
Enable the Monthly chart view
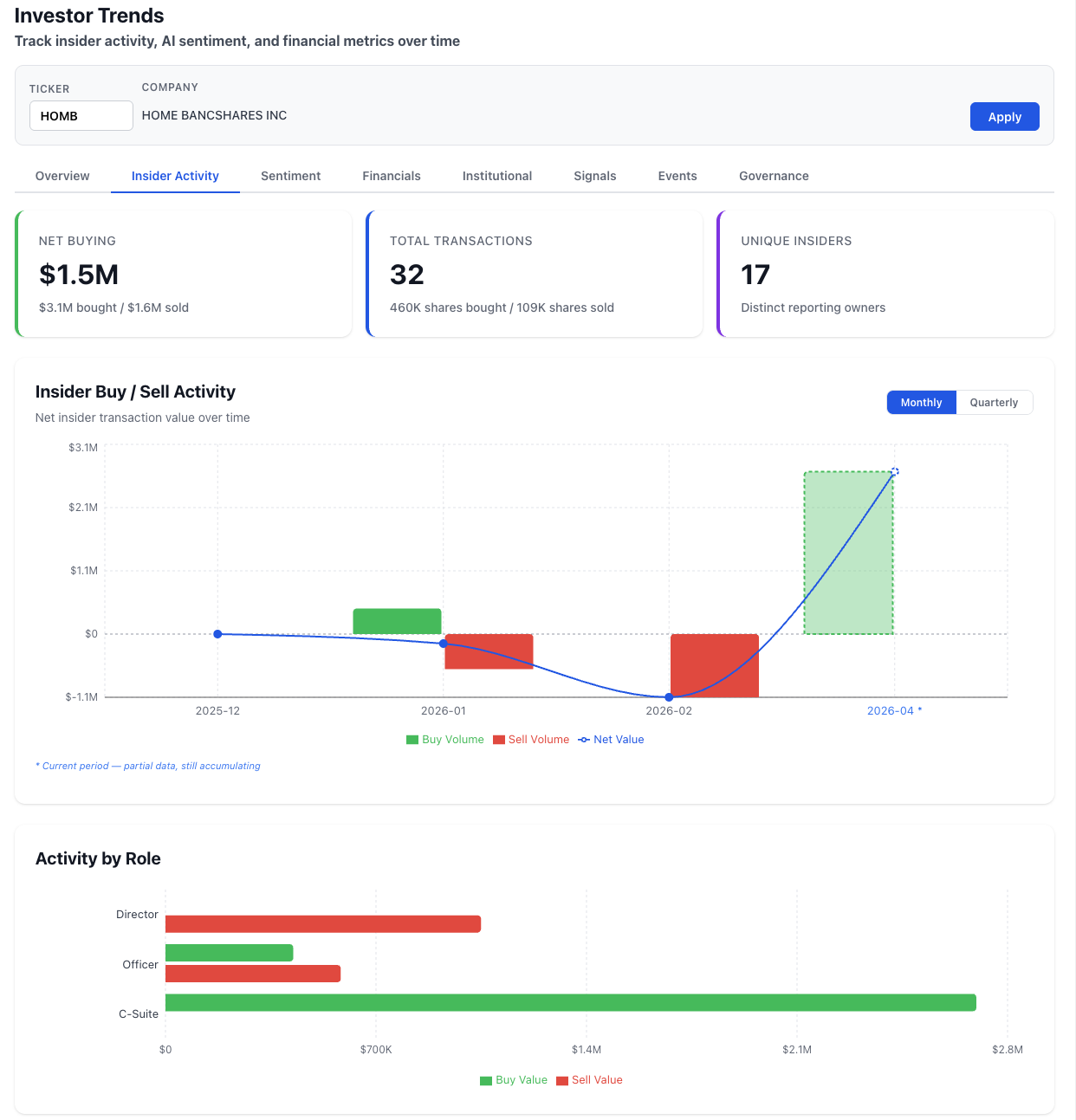coord(920,402)
